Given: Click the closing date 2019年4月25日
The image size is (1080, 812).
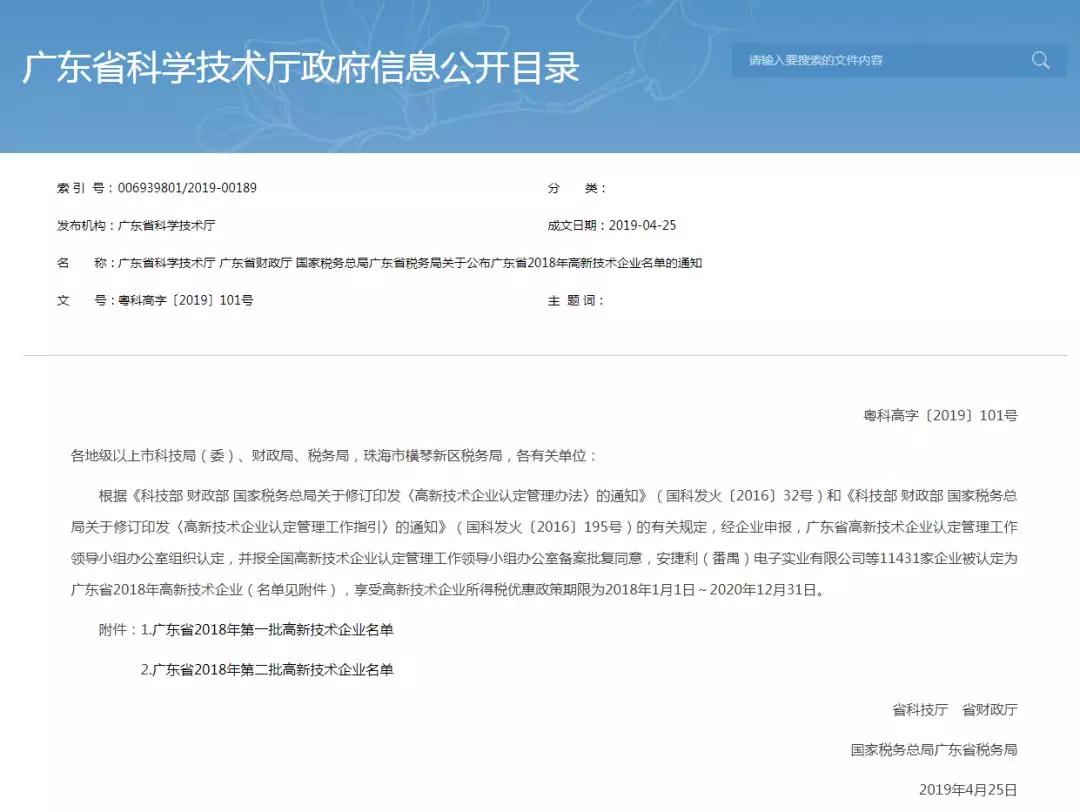Looking at the screenshot, I should (x=967, y=789).
